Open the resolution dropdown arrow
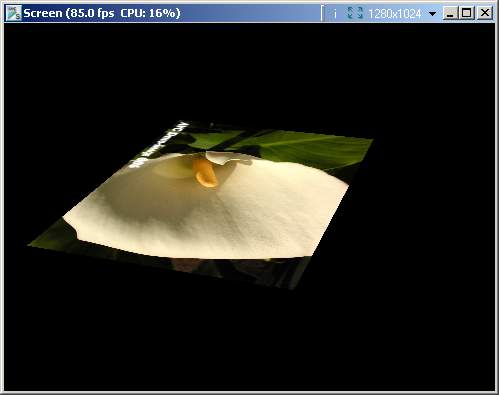 tap(432, 14)
